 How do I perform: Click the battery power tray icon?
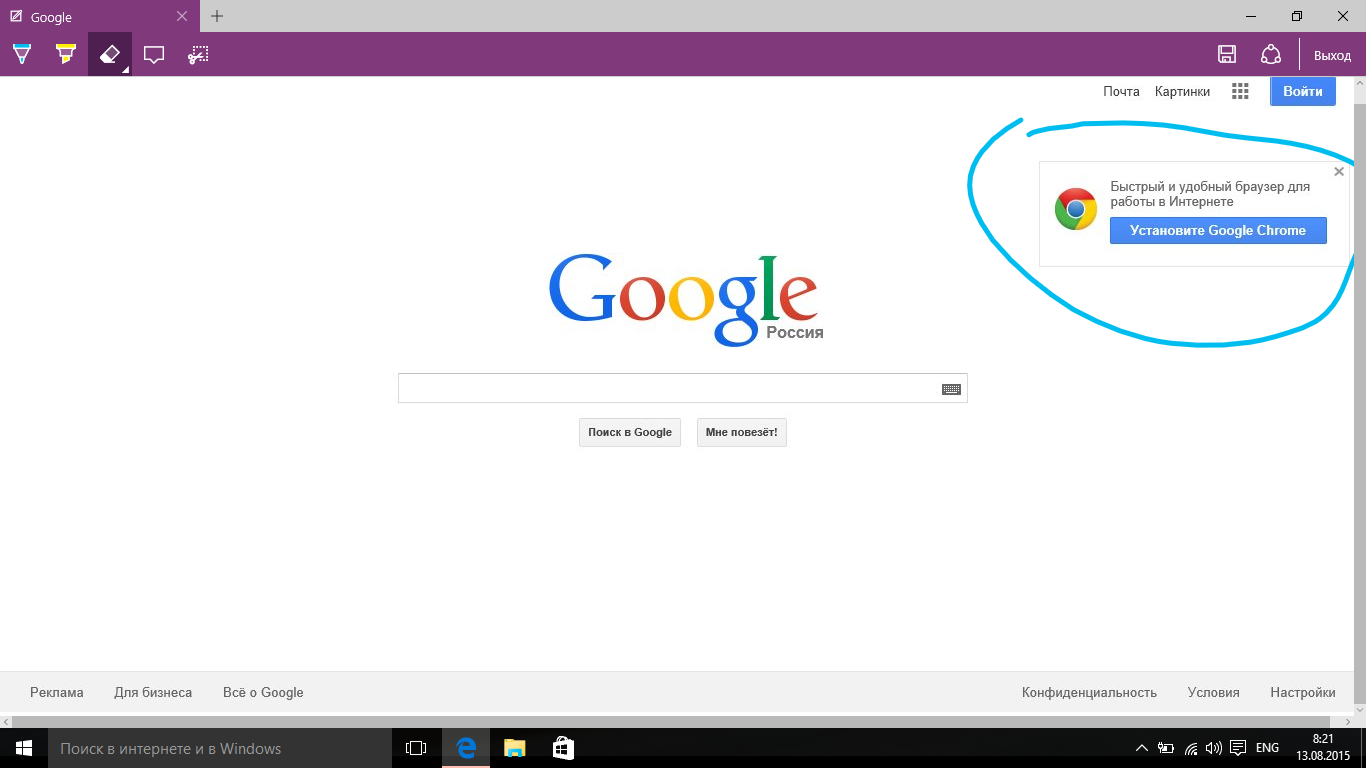[1166, 748]
